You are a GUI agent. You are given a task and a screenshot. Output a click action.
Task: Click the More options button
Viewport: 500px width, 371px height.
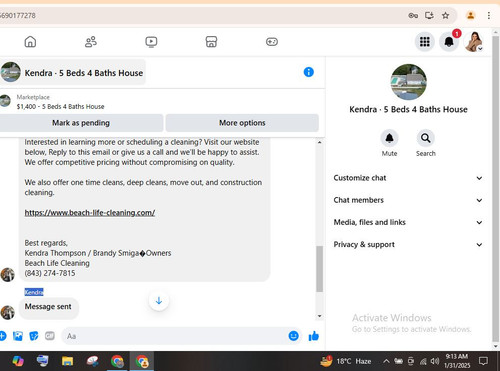point(242,123)
